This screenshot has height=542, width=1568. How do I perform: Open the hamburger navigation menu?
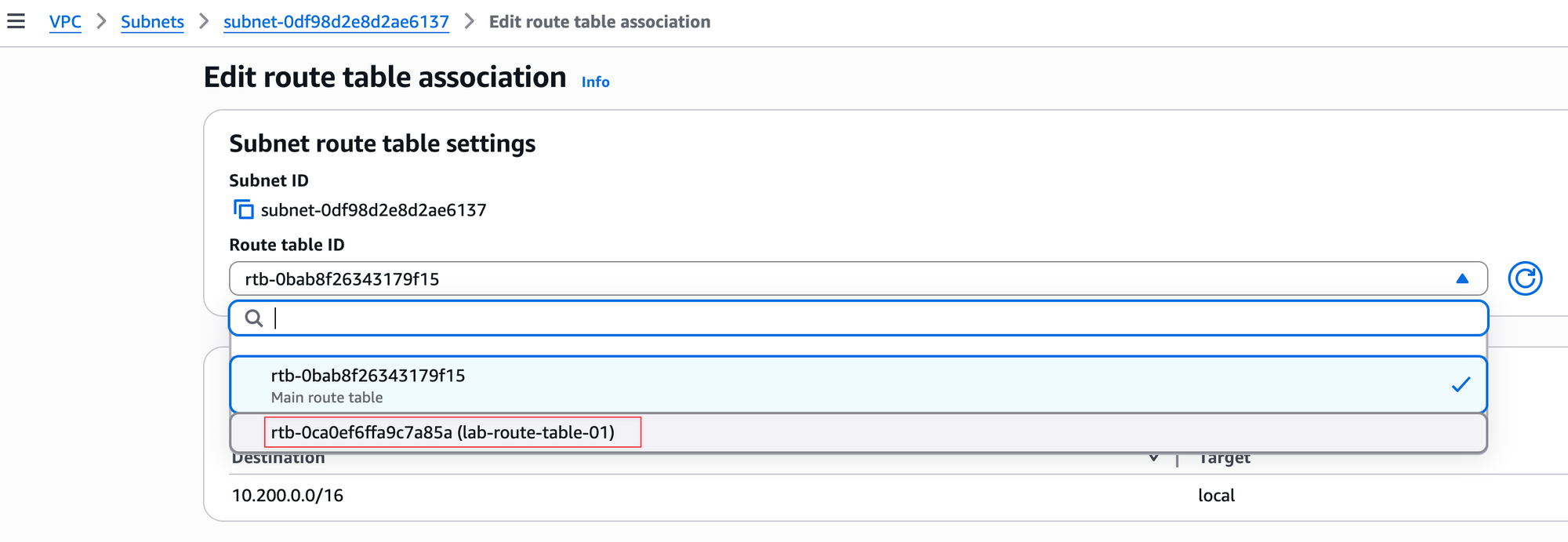click(x=16, y=21)
